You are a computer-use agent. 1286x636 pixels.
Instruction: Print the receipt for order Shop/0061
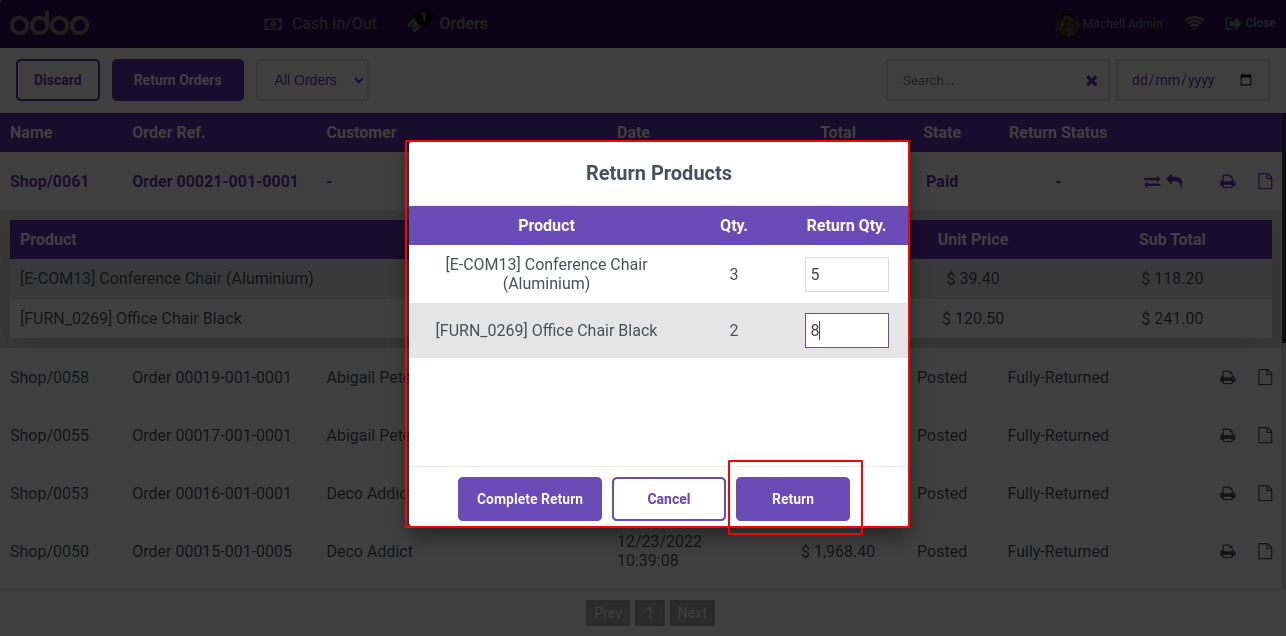coord(1227,182)
